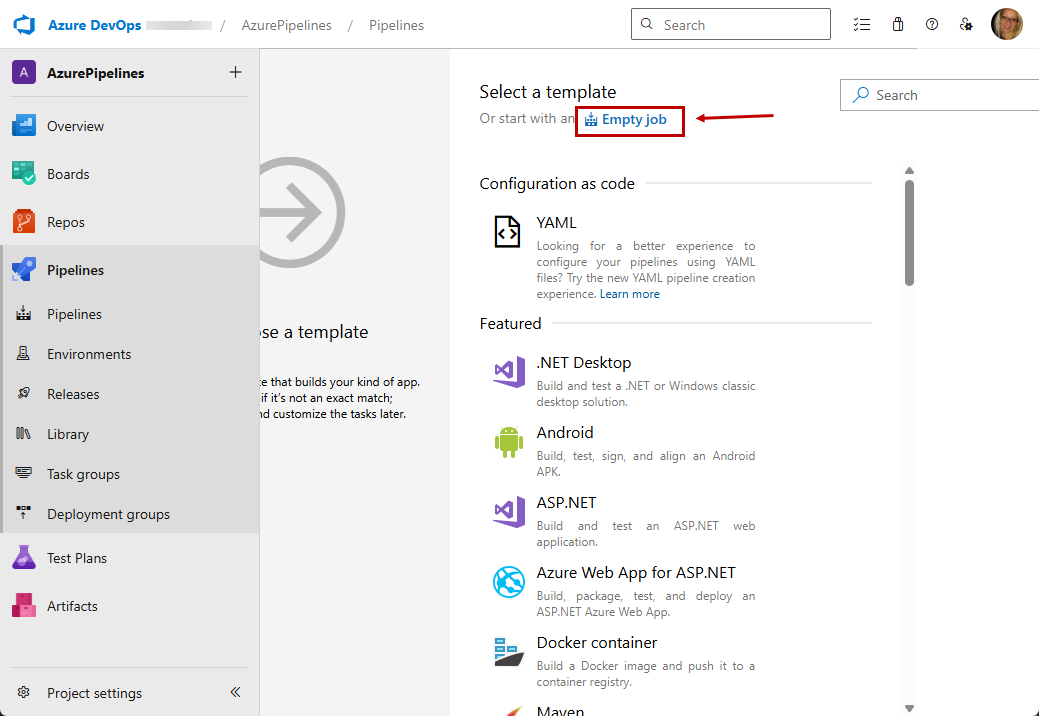Click the Docker container icon
The height and width of the screenshot is (716, 1039).
pos(509,652)
